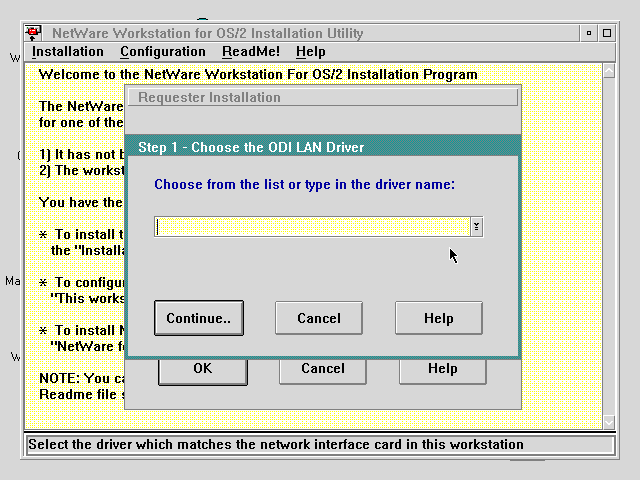Minimize the Installation Utility window
The image size is (640, 480).
click(x=589, y=33)
